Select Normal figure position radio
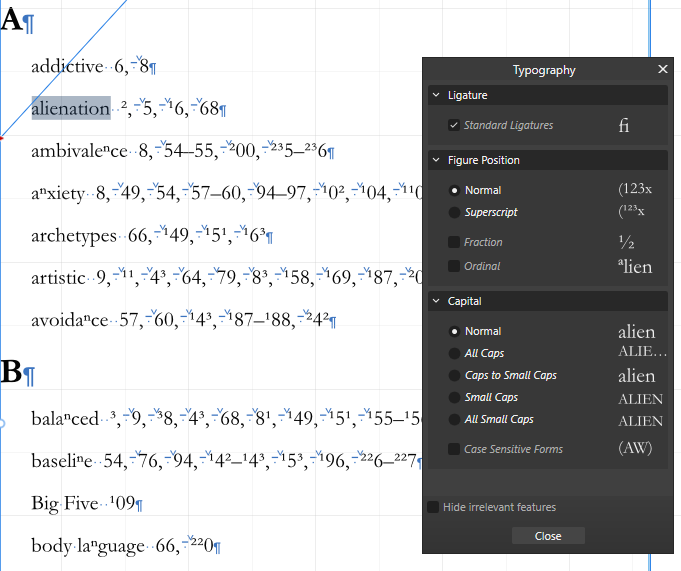 point(454,190)
